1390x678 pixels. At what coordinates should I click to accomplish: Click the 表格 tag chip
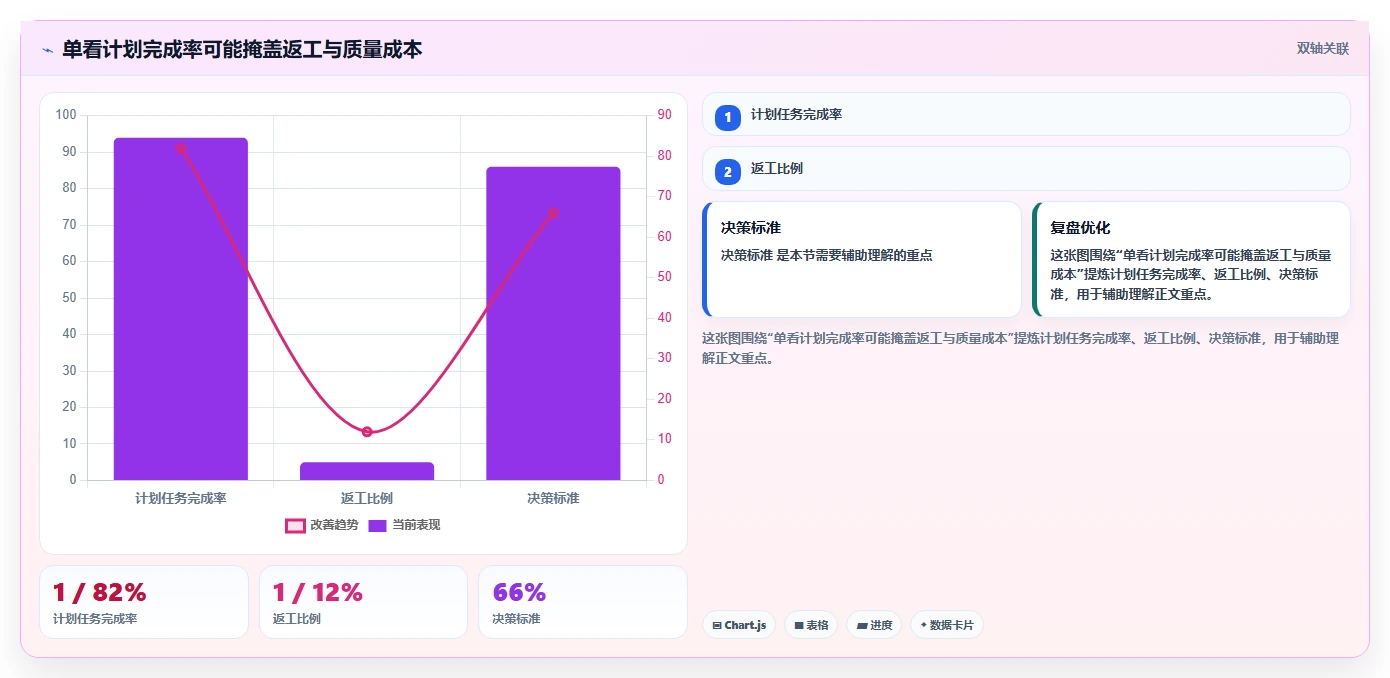811,625
